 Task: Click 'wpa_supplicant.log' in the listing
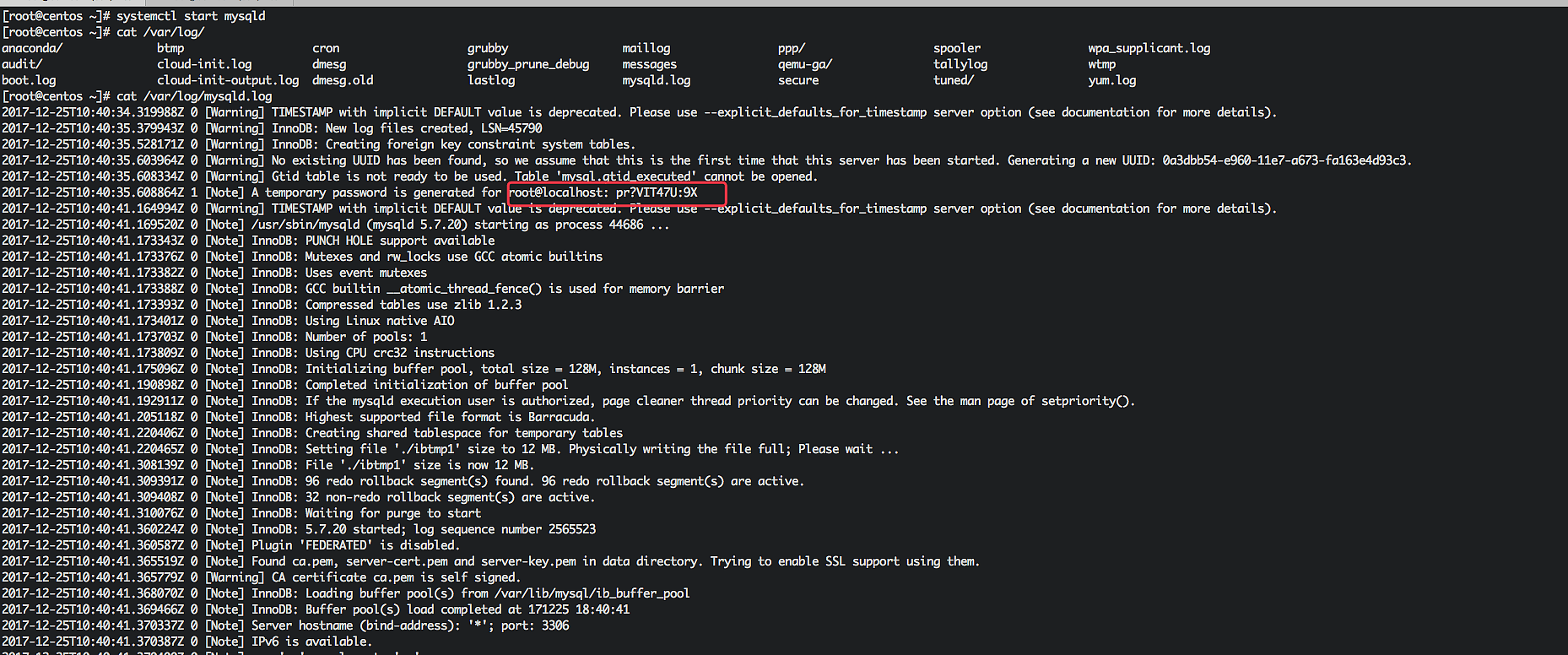[1149, 48]
